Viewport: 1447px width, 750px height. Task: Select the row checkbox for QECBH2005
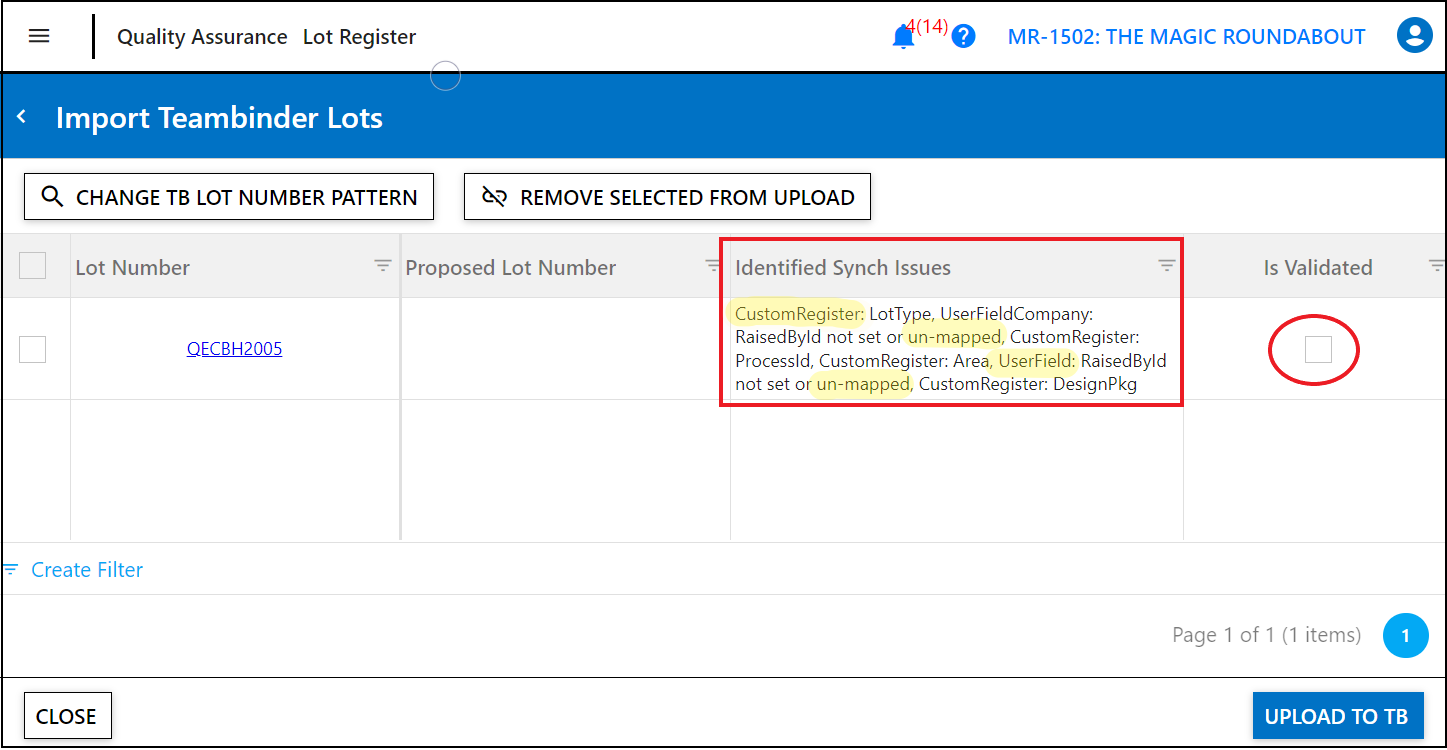[x=33, y=349]
